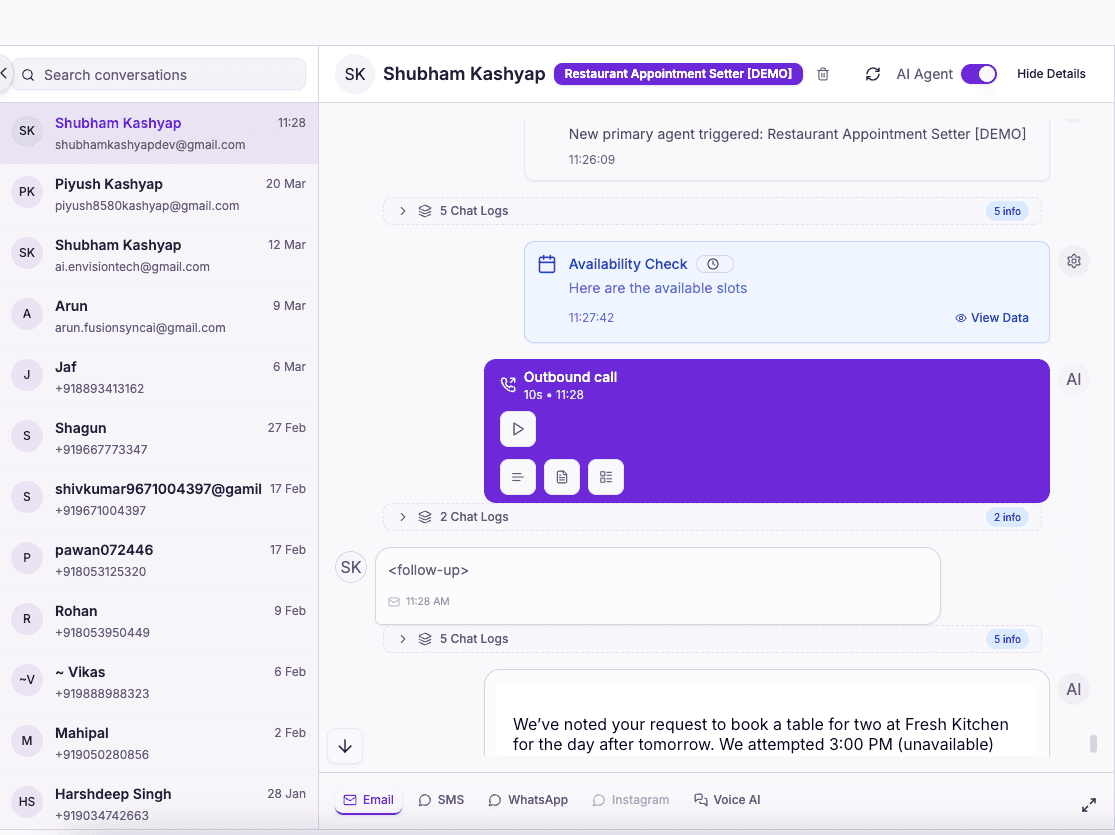Open the call details list icon
The height and width of the screenshot is (835, 1115).
(605, 477)
